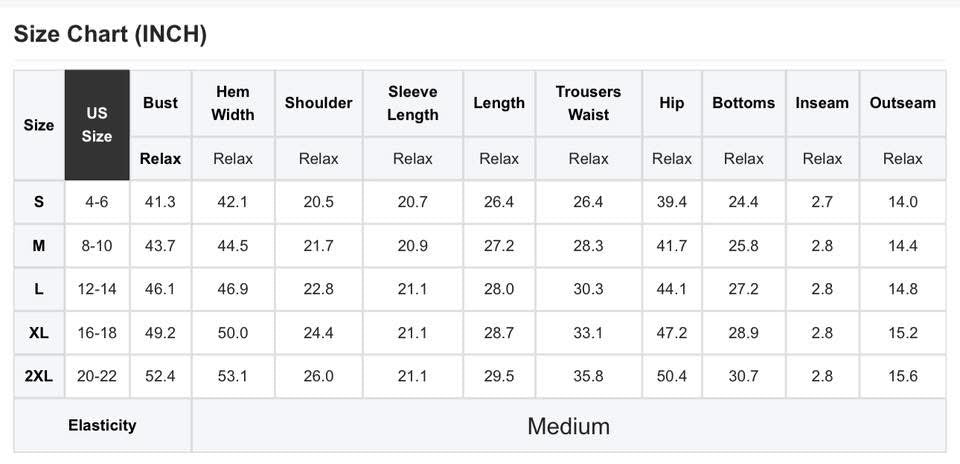Click the 8-10 US size cell
The width and height of the screenshot is (960, 464).
point(97,246)
